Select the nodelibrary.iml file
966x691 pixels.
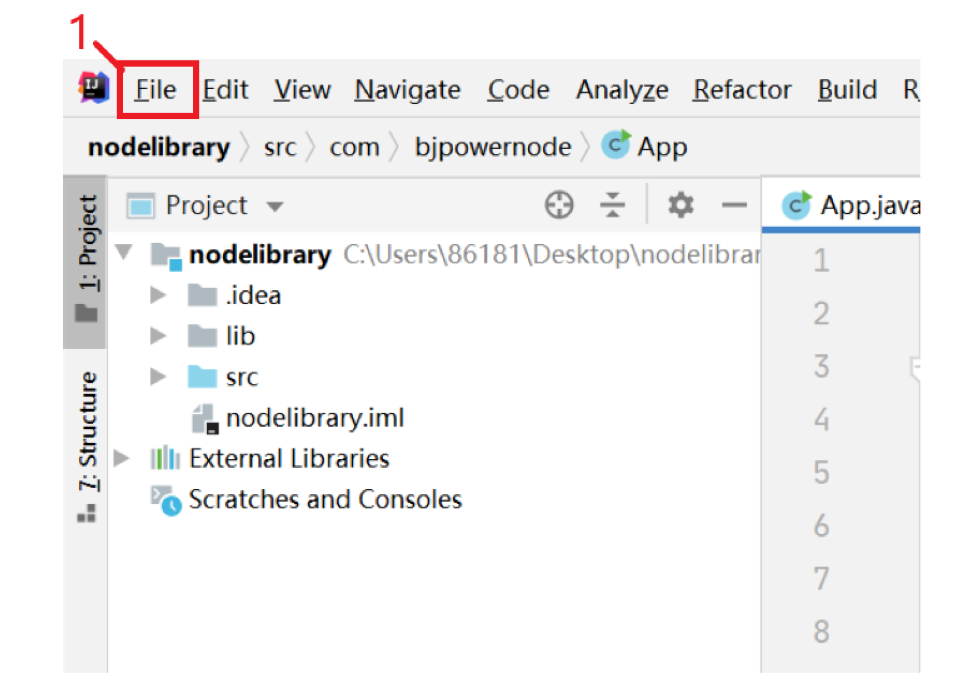click(x=434, y=418)
